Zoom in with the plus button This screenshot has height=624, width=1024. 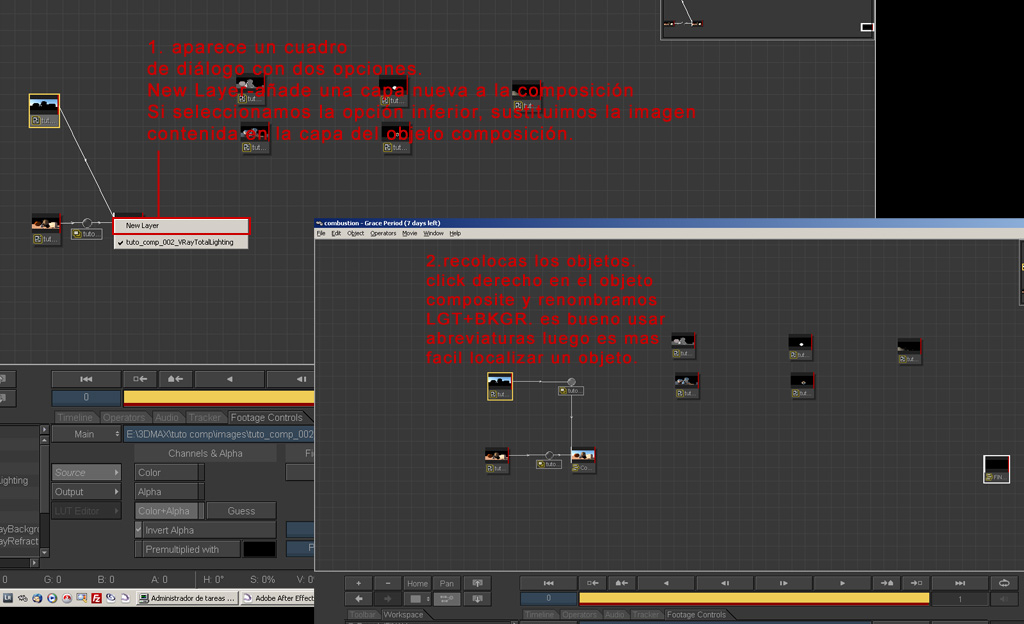[x=359, y=583]
